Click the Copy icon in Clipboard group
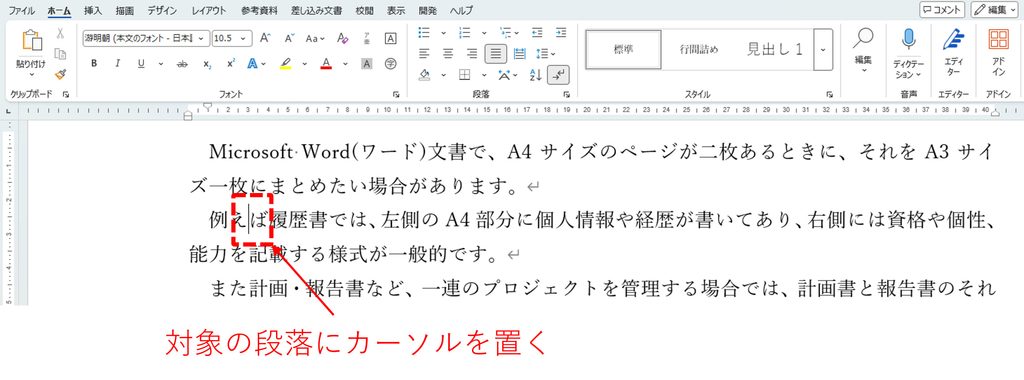The height and width of the screenshot is (380, 1024). (x=60, y=54)
